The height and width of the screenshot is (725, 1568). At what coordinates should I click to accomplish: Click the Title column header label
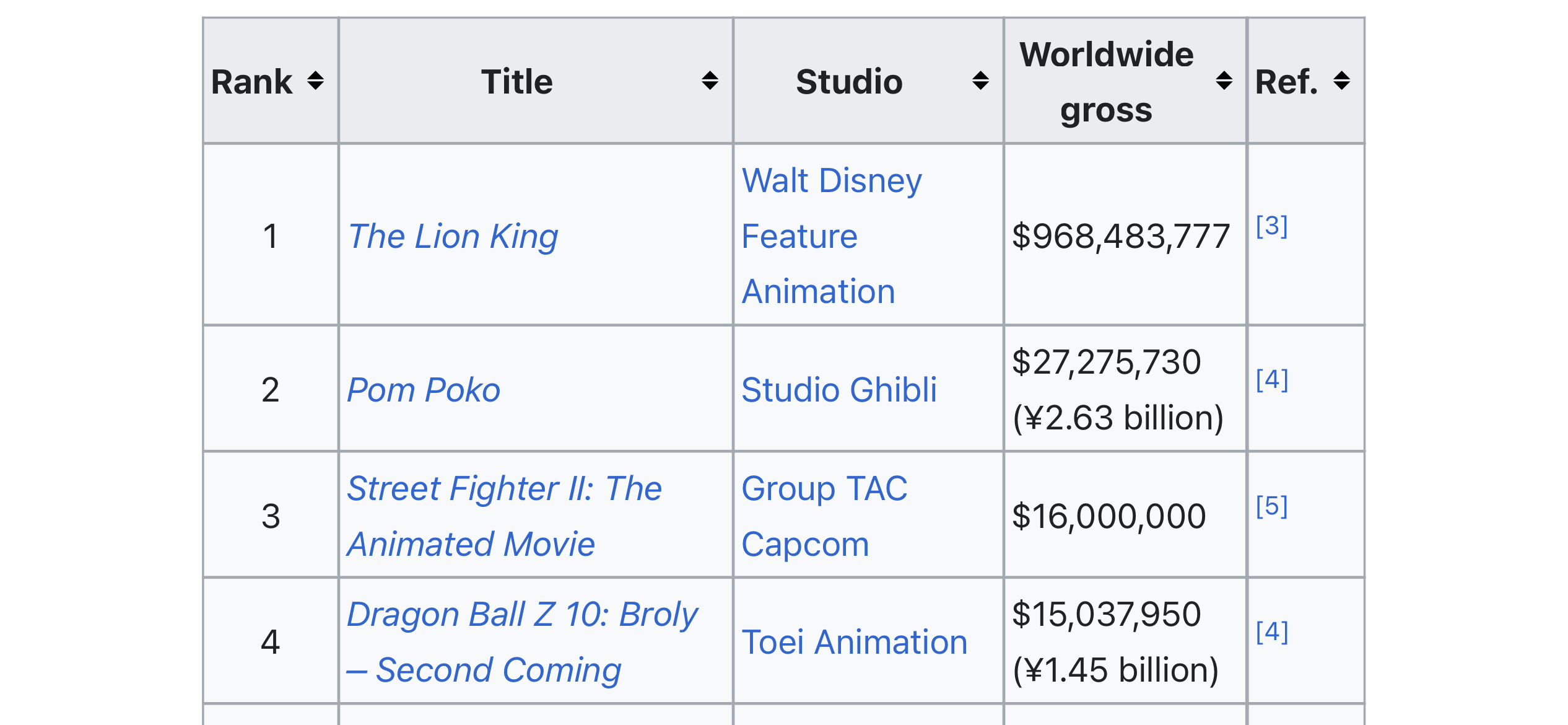point(517,81)
